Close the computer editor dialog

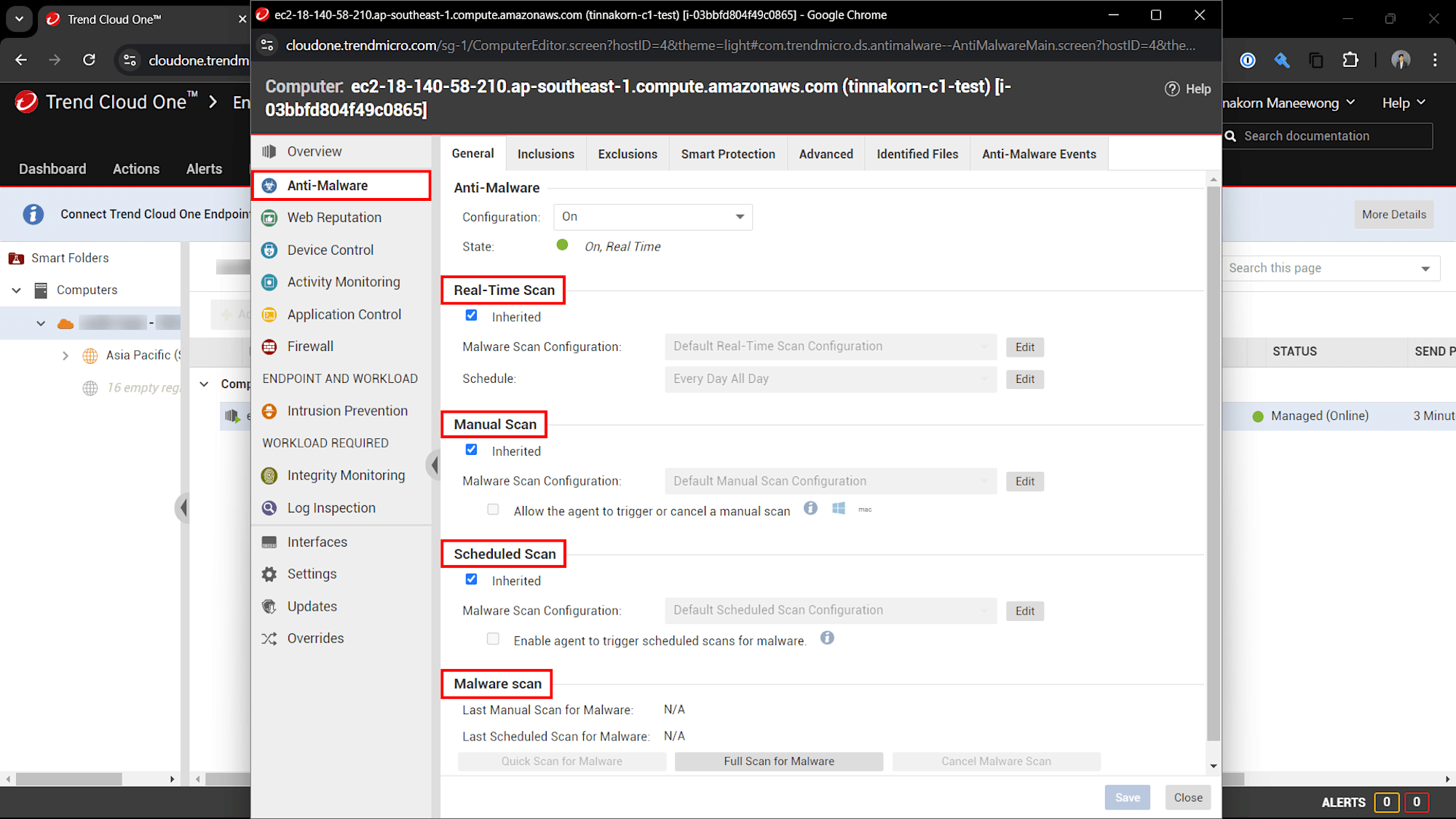click(x=1188, y=797)
